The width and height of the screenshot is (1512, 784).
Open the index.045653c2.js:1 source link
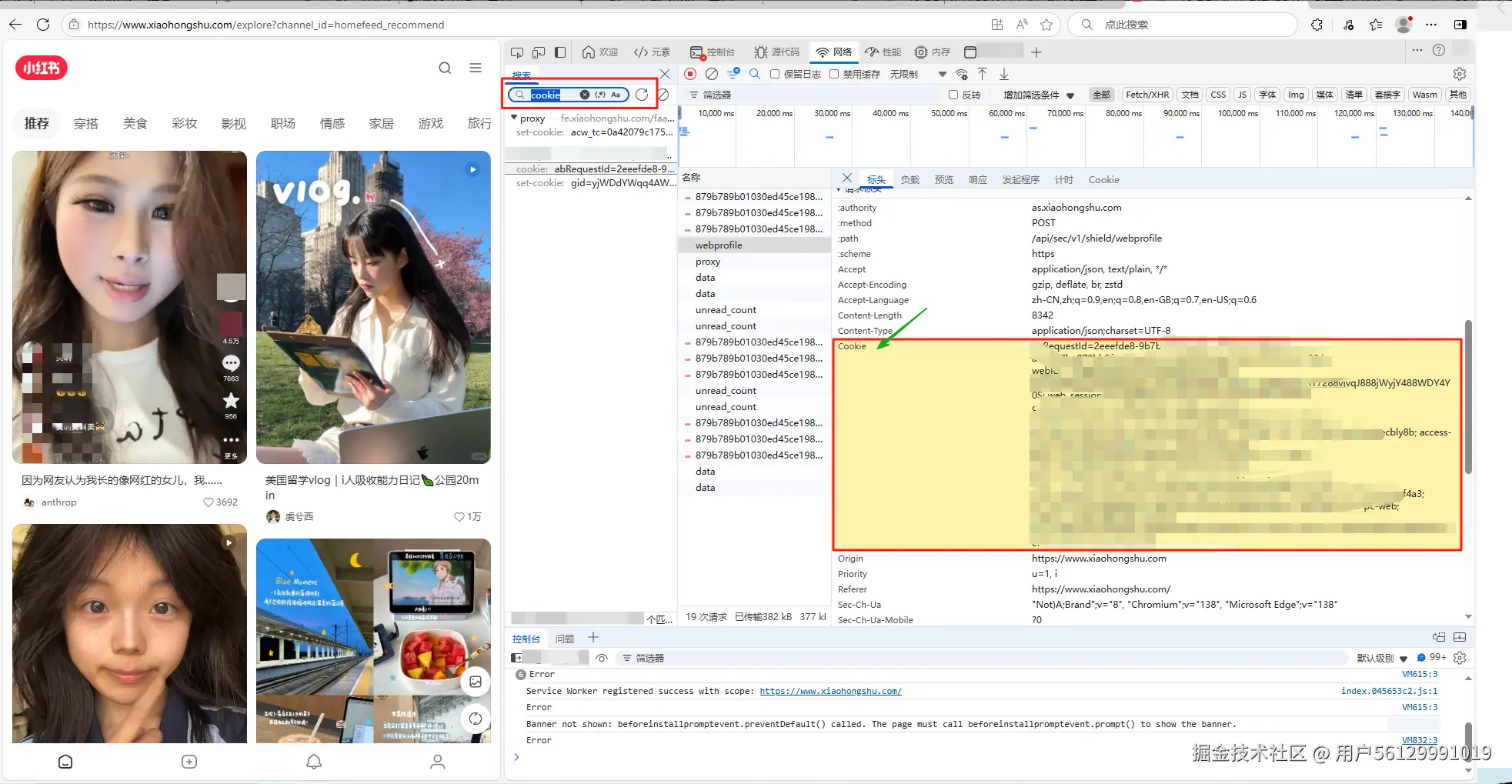1389,691
